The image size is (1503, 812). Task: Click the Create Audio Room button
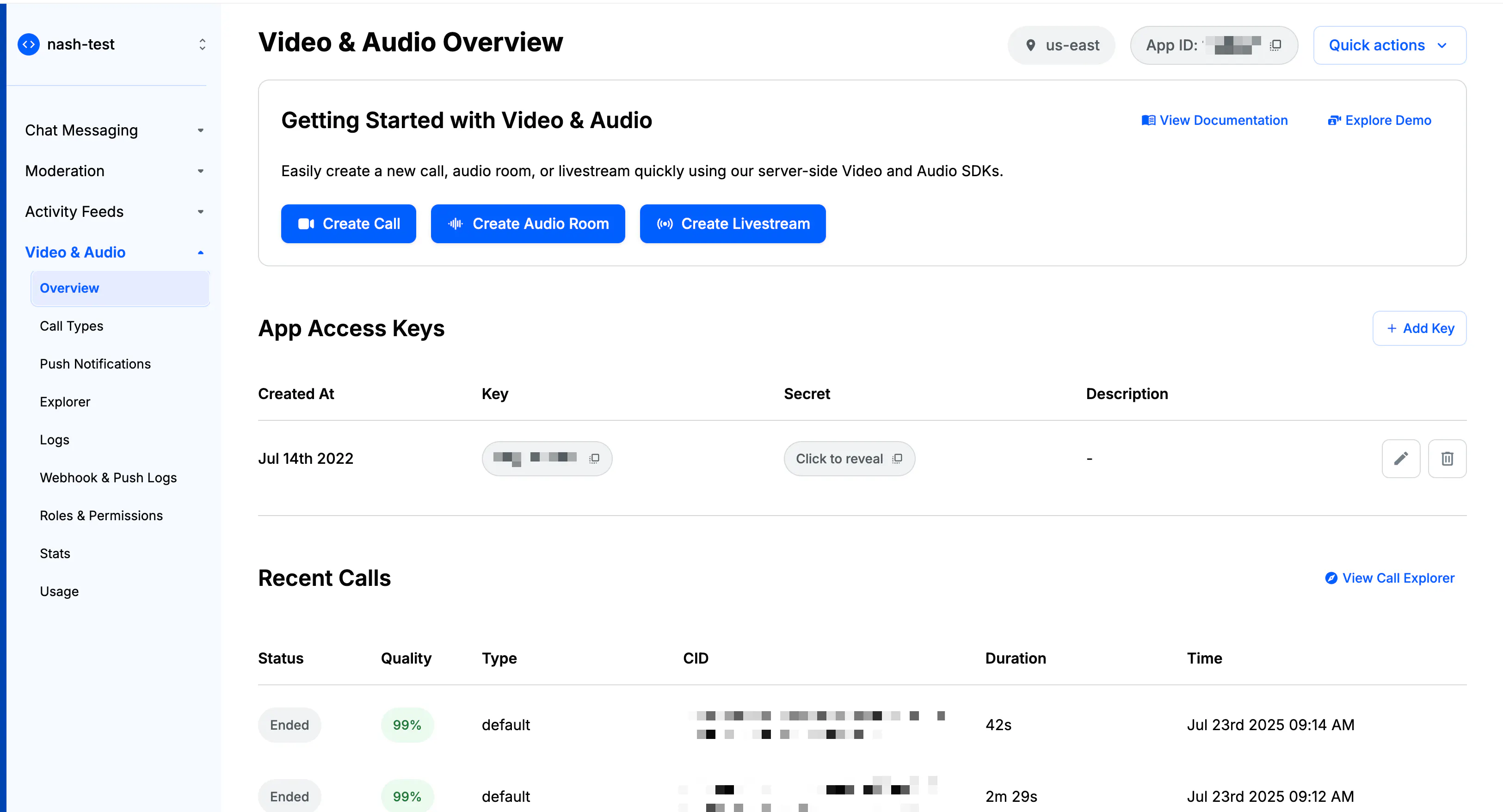click(528, 223)
